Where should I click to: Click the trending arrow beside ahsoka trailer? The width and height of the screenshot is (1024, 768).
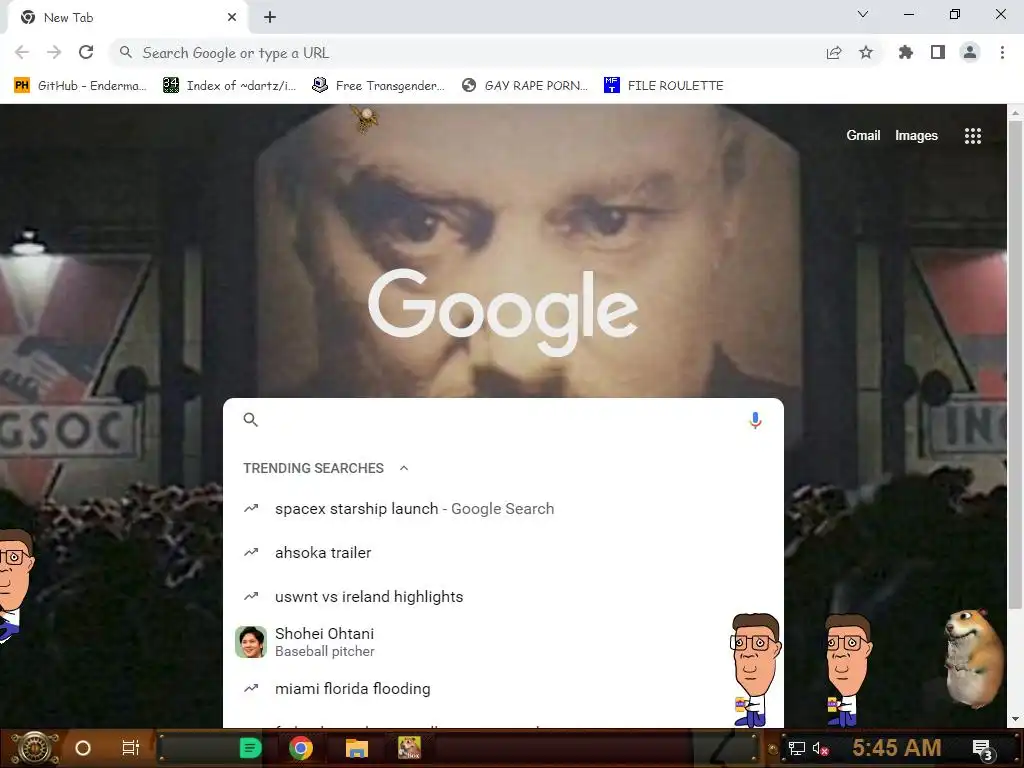[x=251, y=552]
